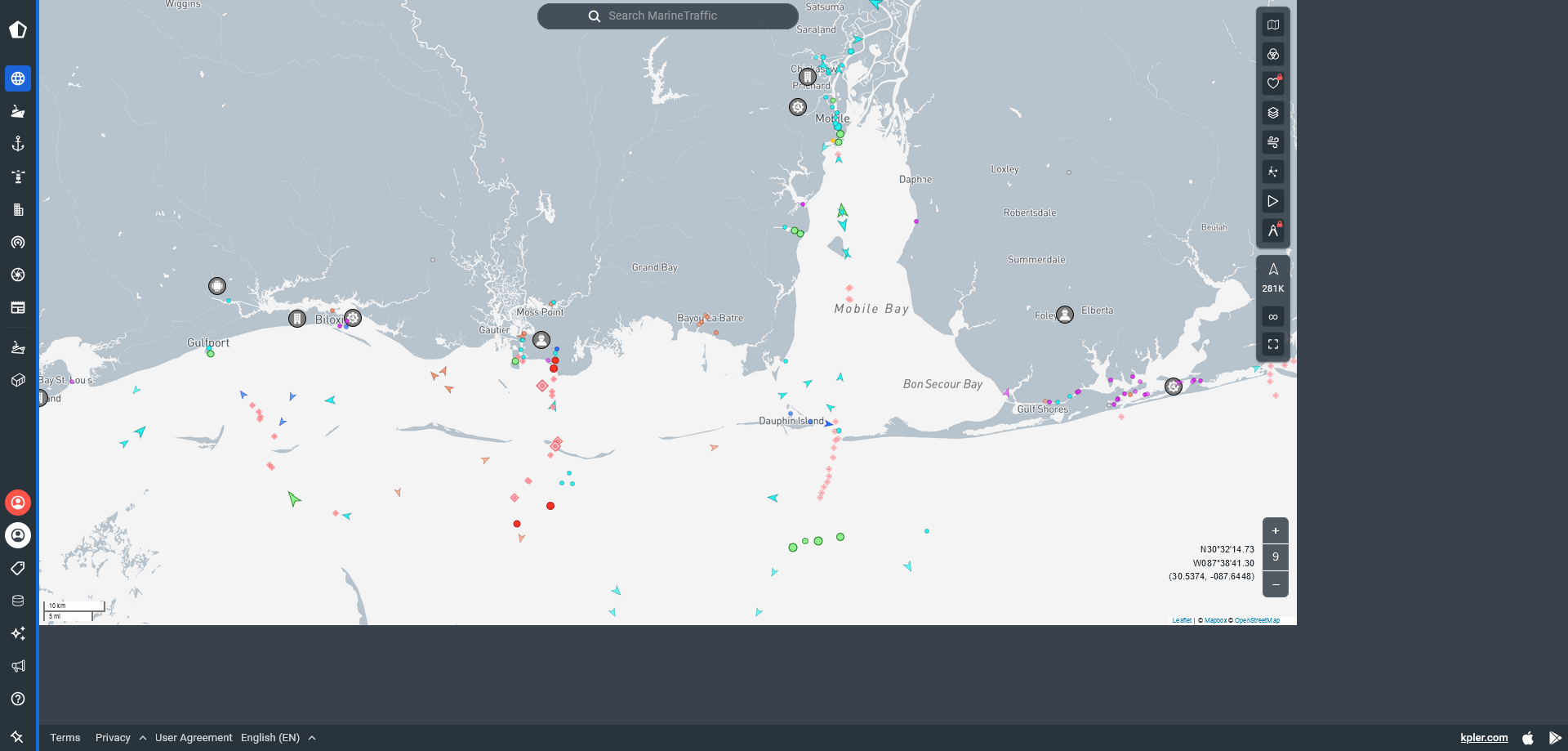1568x751 pixels.
Task: Toggle the wind weather layer icon
Action: coord(1273,142)
